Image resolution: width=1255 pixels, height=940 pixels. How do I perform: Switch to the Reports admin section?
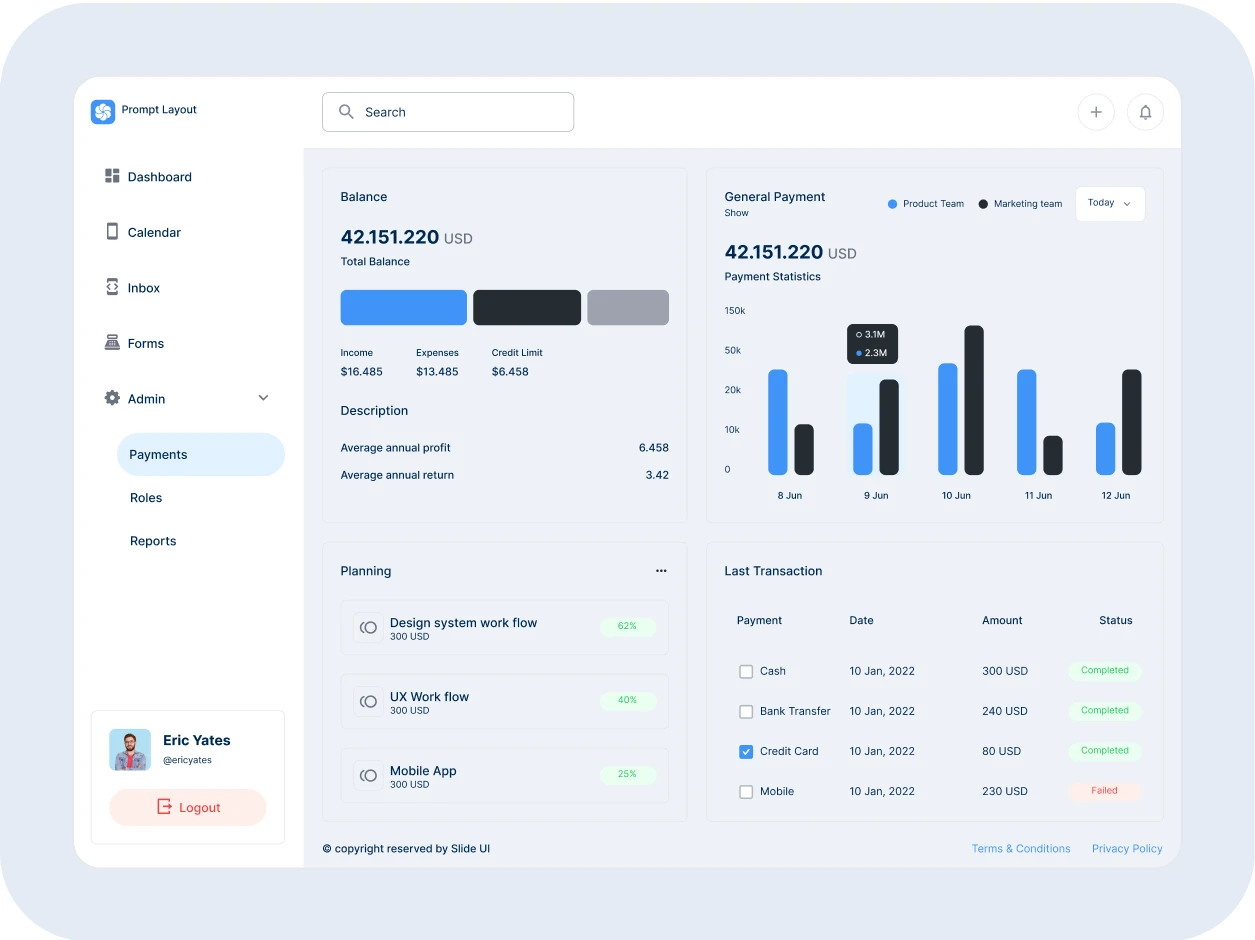point(153,540)
